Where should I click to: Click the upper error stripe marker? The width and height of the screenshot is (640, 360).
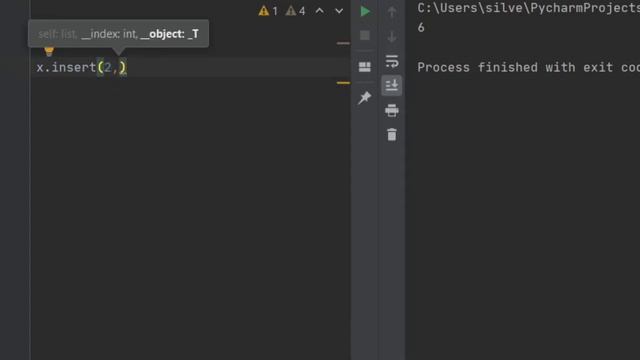tap(343, 43)
